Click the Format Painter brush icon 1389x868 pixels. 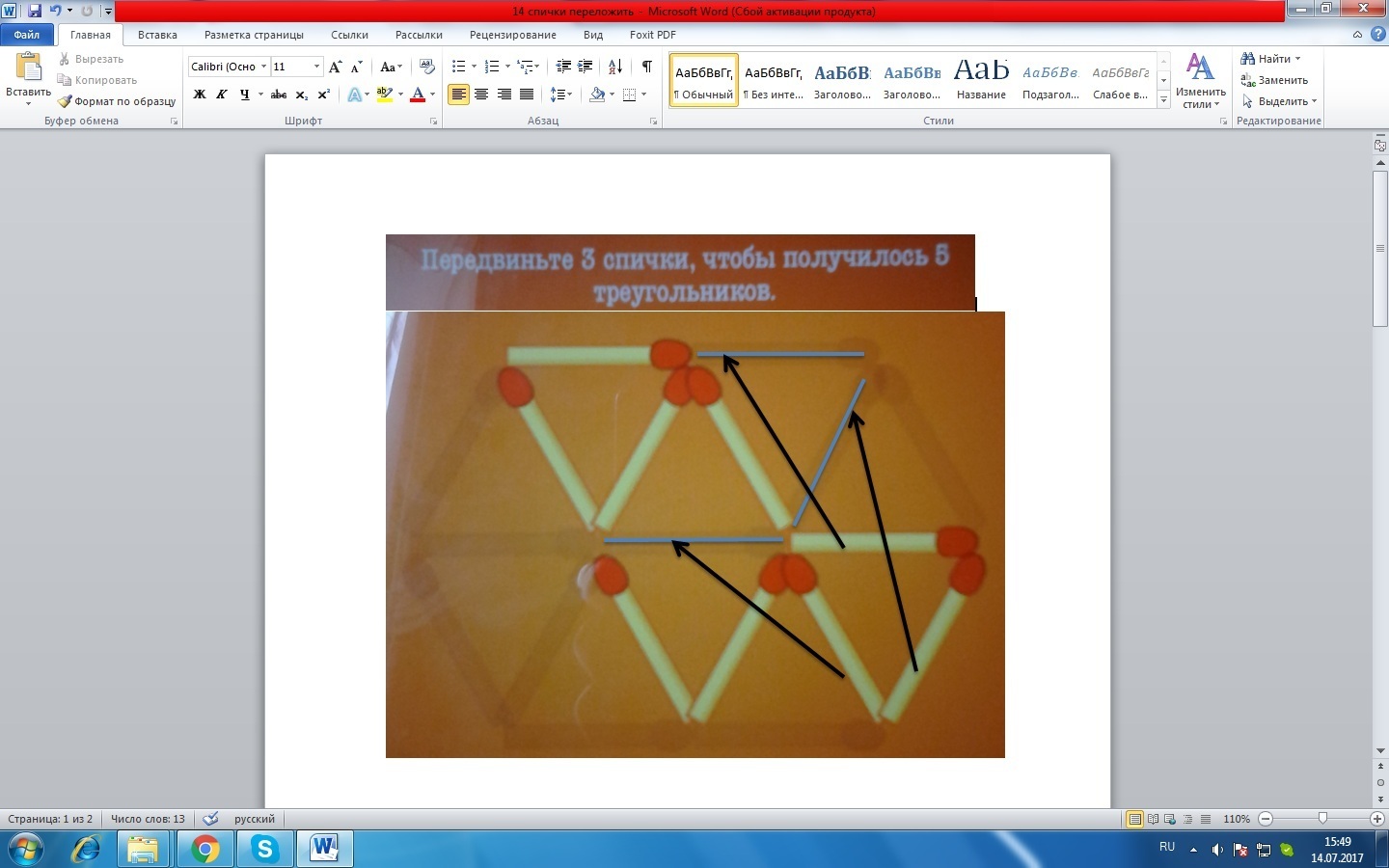[x=65, y=101]
